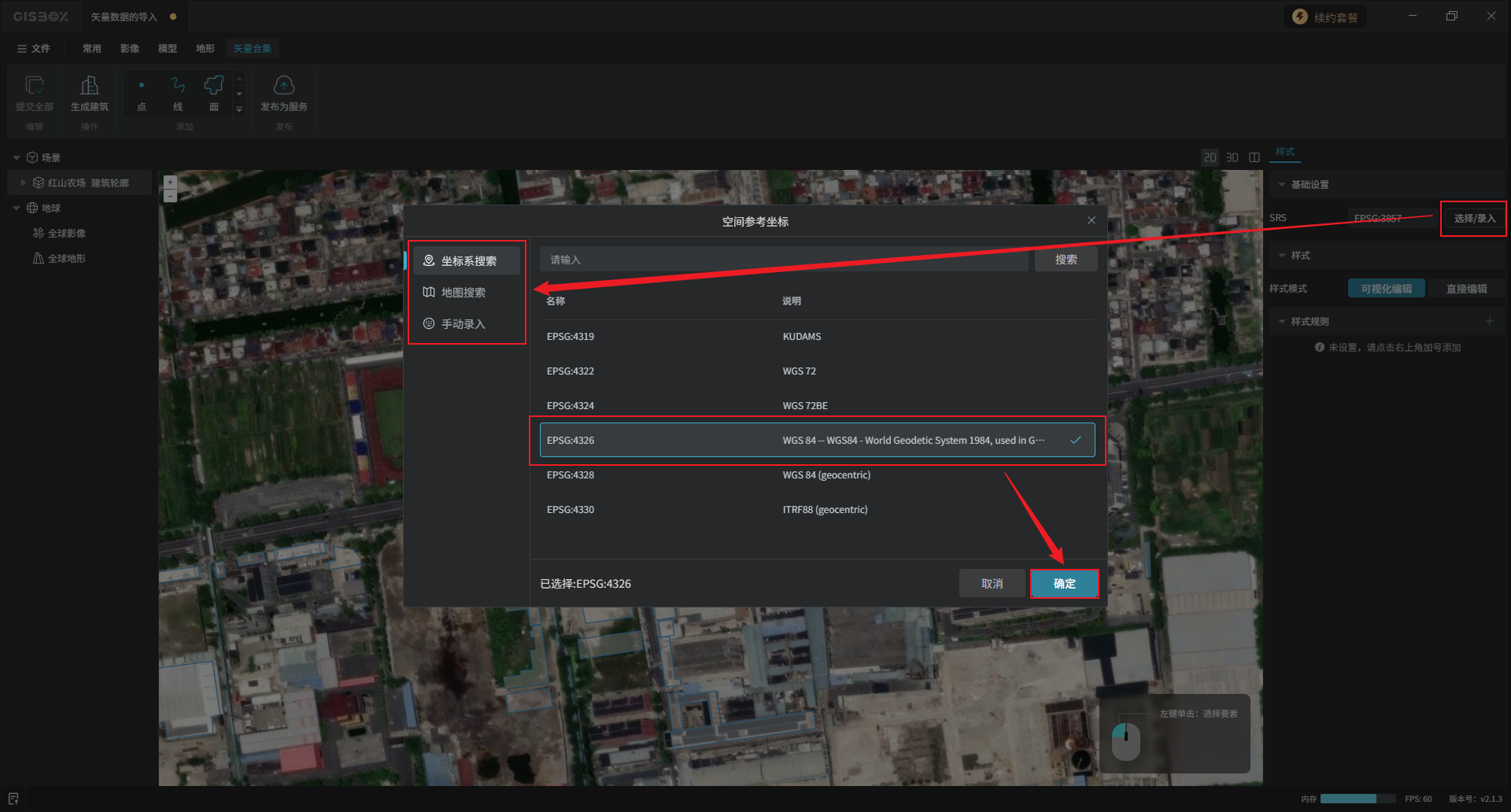Click the map zoom-in plus icon

tap(170, 182)
